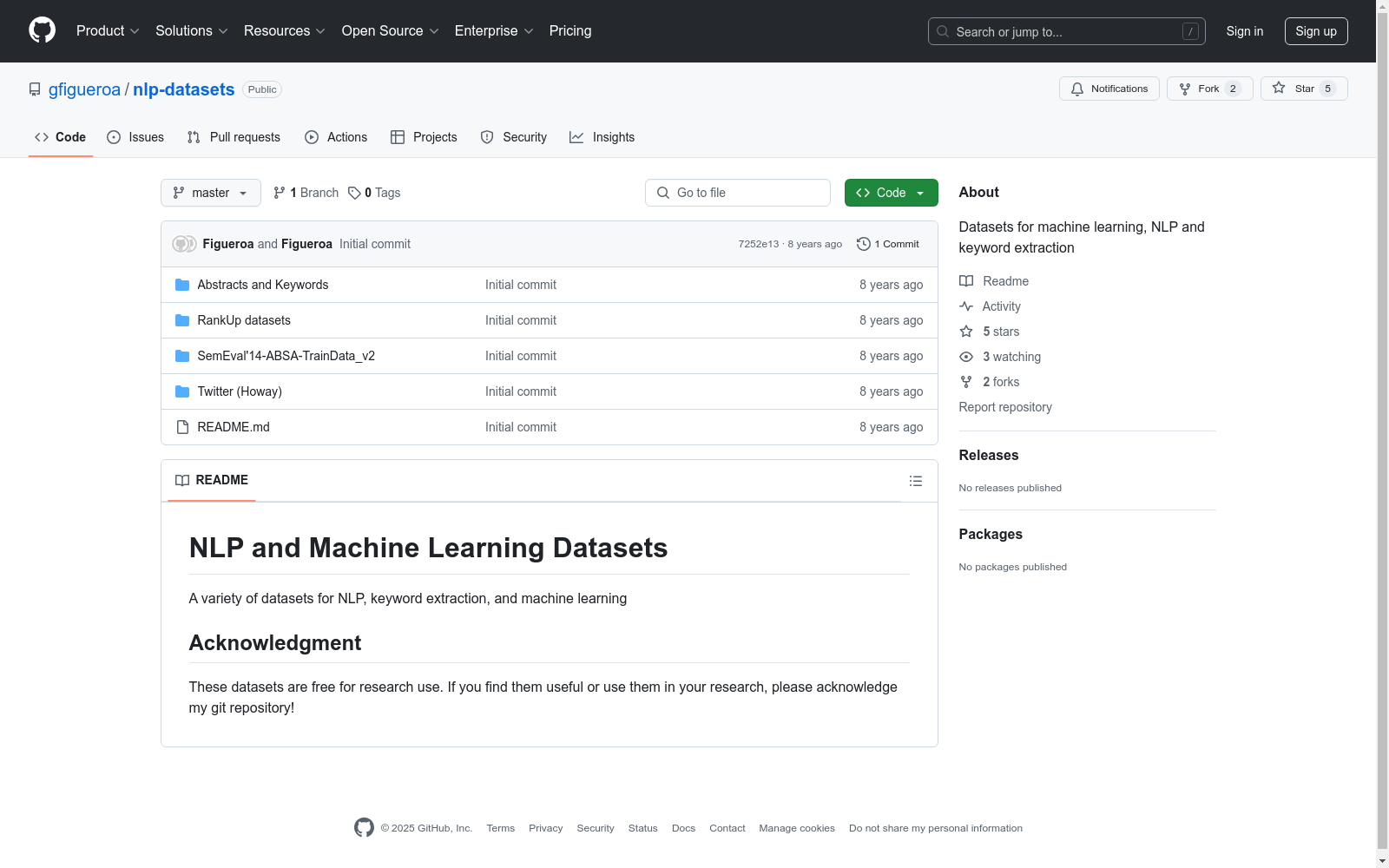Expand the Resources menu
This screenshot has width=1389, height=868.
coord(285,31)
